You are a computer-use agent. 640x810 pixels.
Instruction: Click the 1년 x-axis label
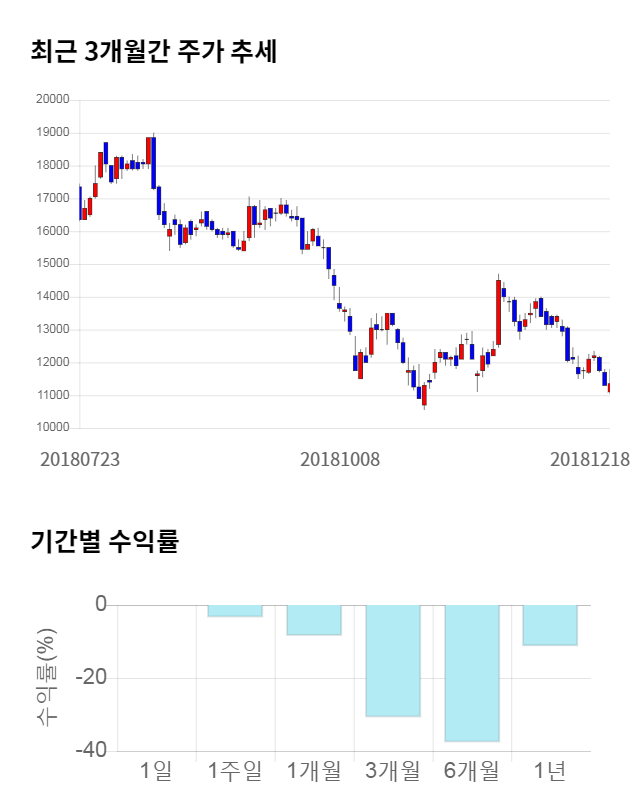tap(550, 771)
